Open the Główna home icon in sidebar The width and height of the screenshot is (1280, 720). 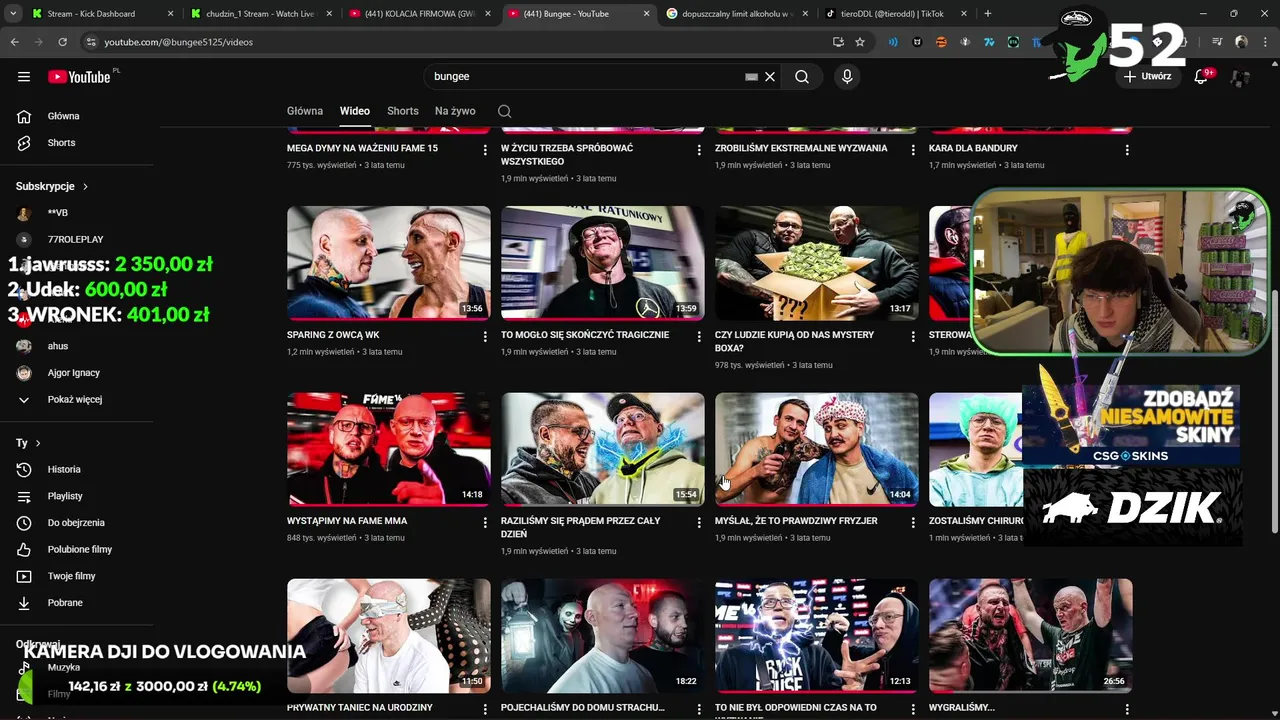(x=24, y=116)
